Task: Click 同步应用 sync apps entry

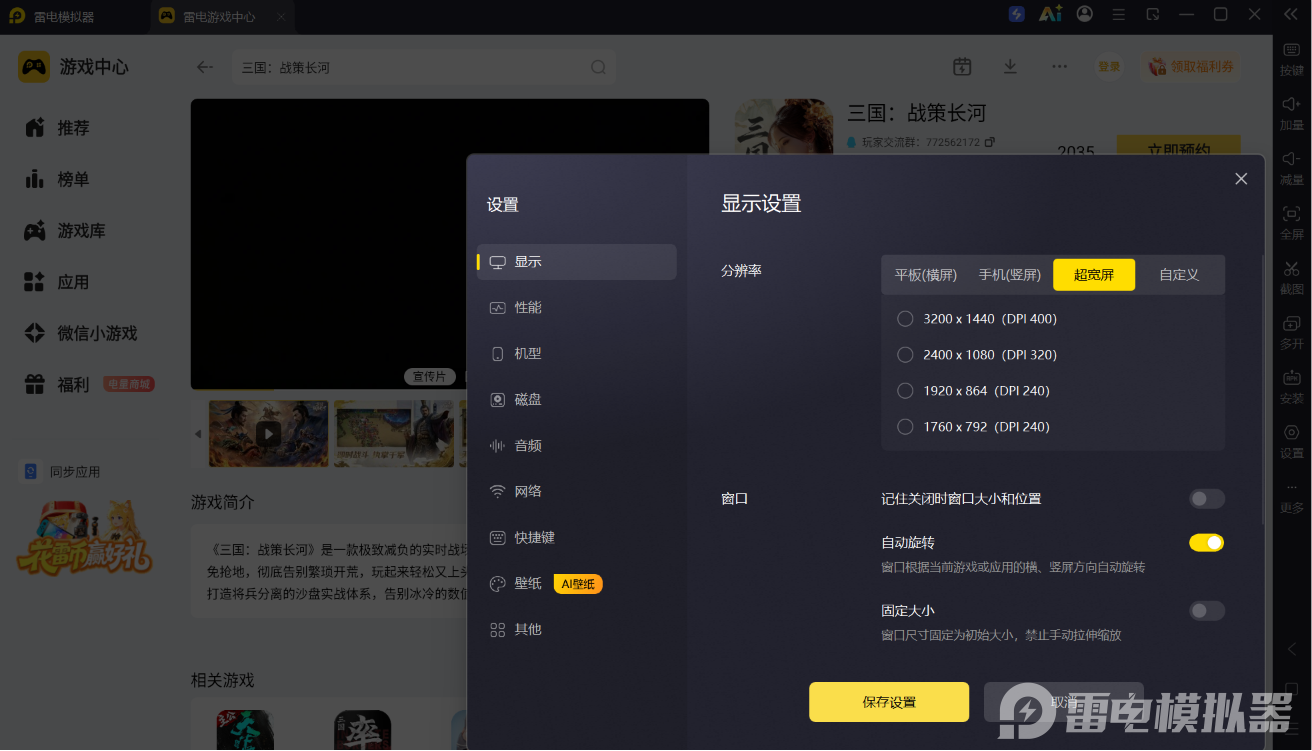Action: click(62, 471)
